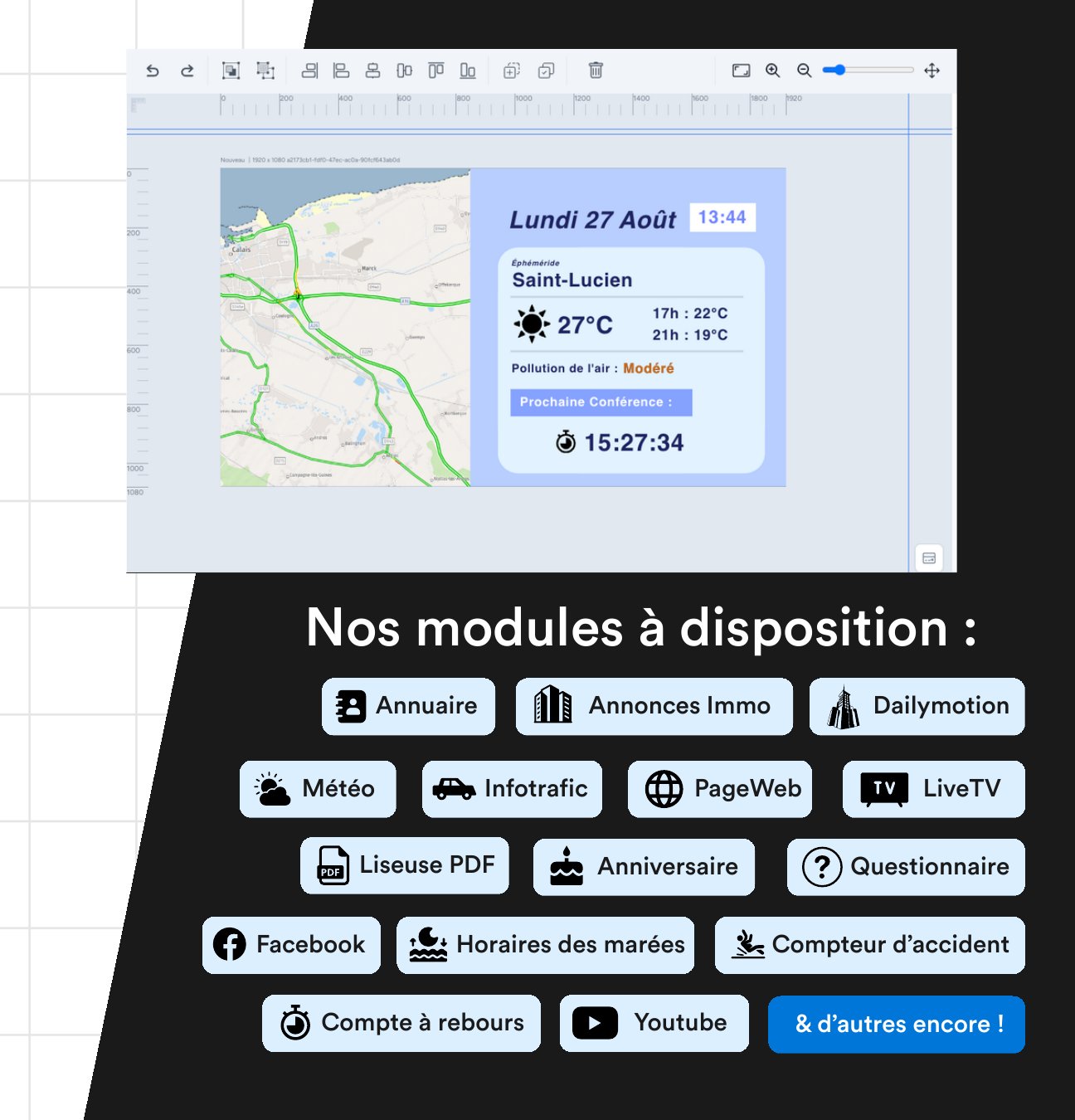
Task: Select the traffic map widget on the canvas
Action: pyautogui.click(x=345, y=328)
